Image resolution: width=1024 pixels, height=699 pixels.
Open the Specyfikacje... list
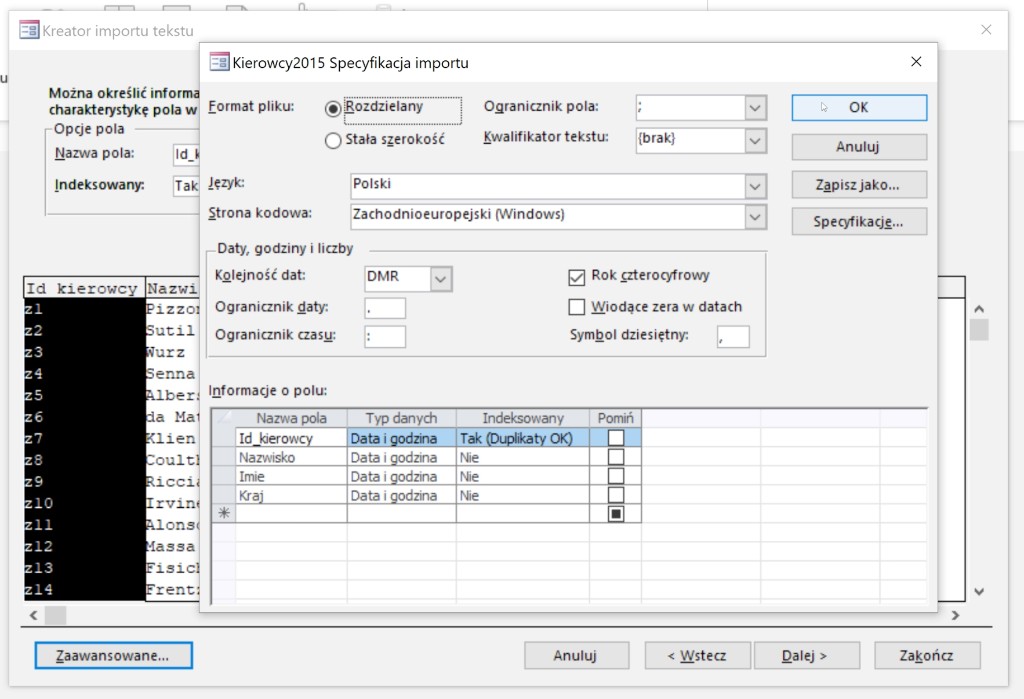859,221
